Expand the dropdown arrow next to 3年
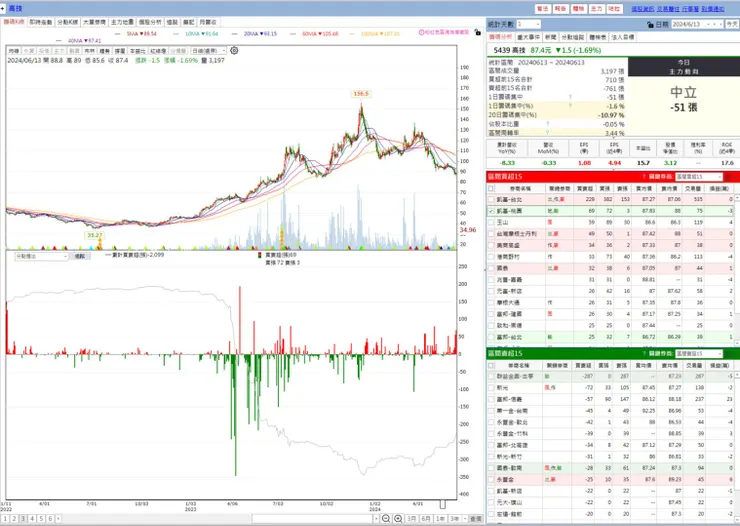The height and width of the screenshot is (526, 740). (465, 518)
